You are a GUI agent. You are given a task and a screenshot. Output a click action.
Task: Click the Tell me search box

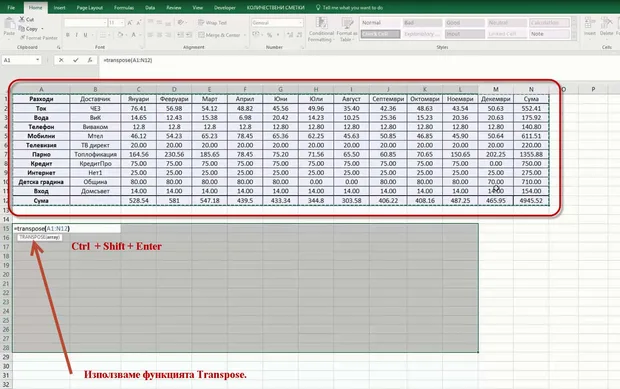pos(350,8)
